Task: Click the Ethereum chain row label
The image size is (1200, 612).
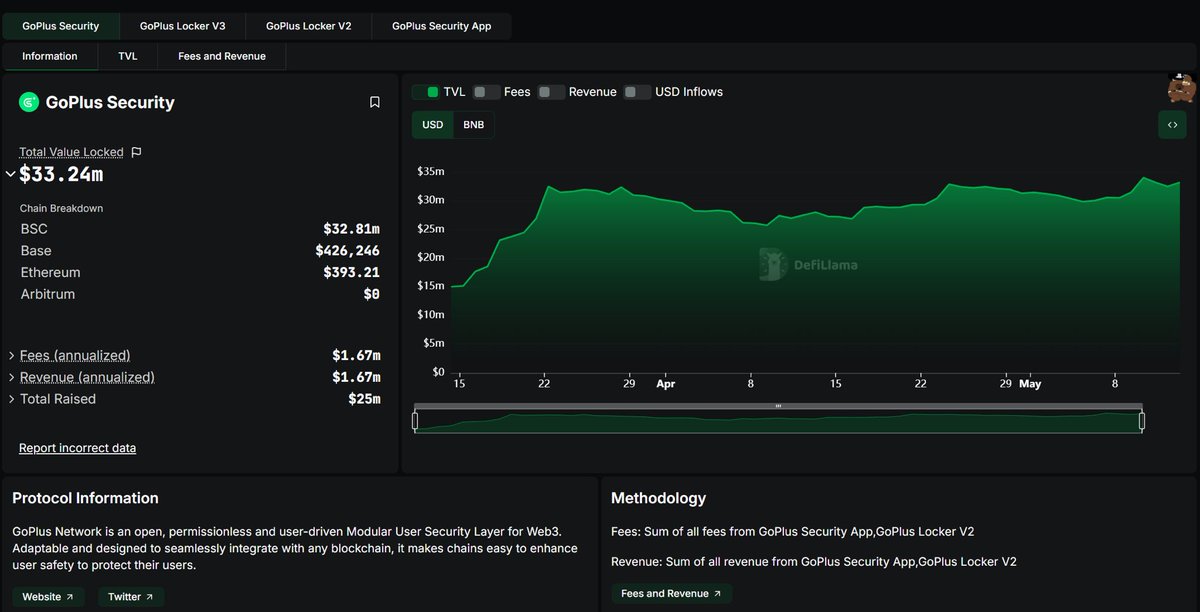Action: tap(50, 273)
